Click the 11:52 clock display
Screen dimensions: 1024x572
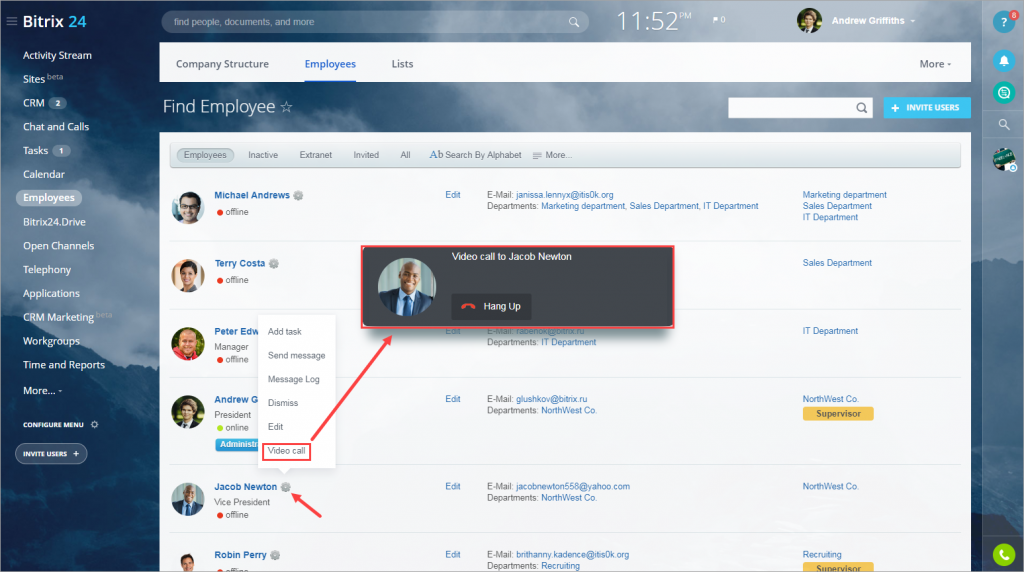tap(653, 21)
